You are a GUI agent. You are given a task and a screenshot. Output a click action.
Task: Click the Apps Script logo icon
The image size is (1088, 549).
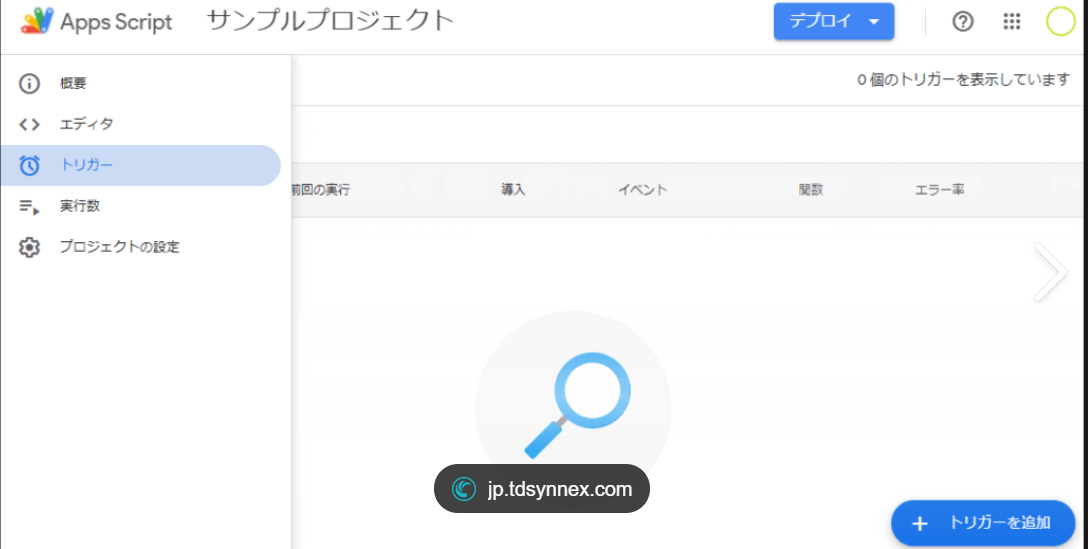pyautogui.click(x=37, y=22)
